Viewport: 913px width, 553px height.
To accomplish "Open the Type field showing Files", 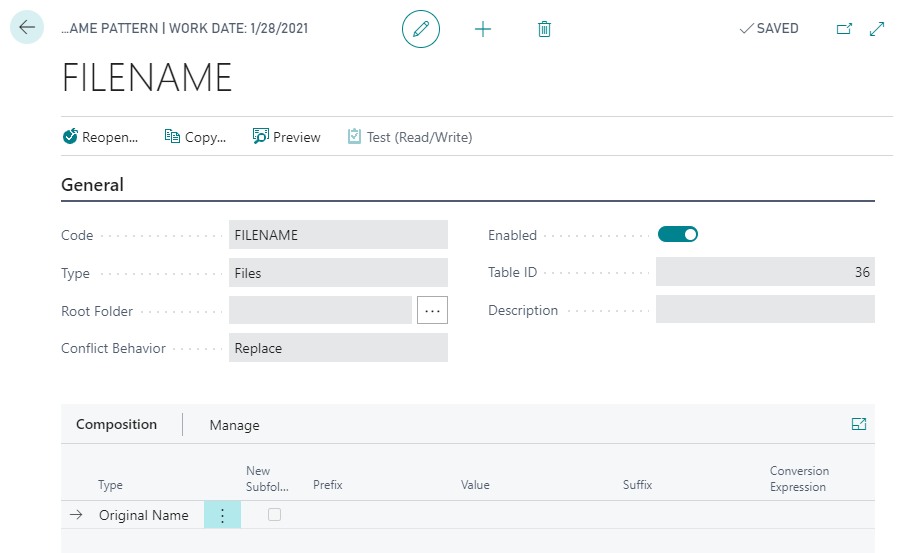I will coord(338,273).
